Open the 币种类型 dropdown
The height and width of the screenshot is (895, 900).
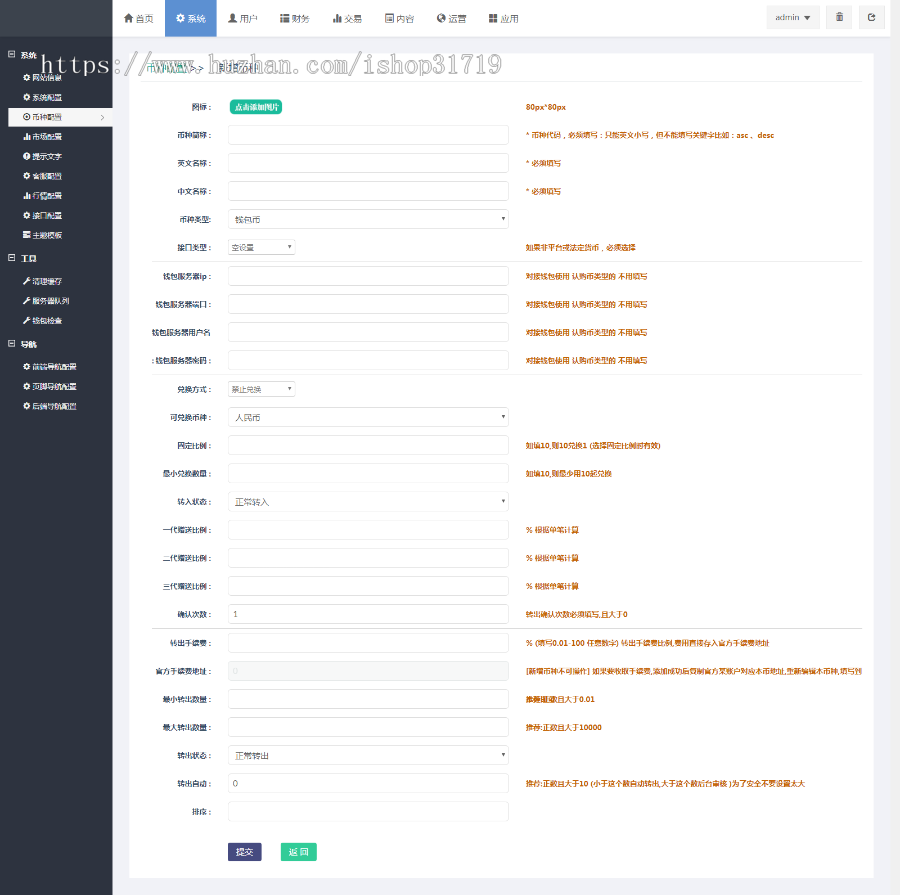(x=368, y=219)
